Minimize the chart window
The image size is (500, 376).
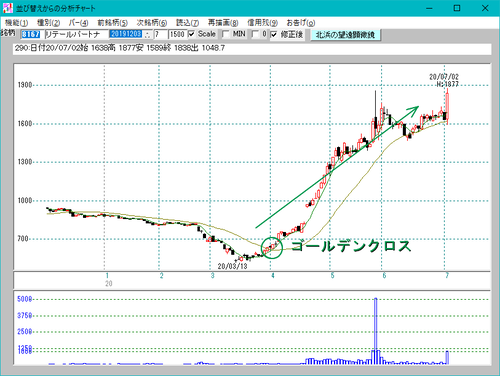pos(429,8)
